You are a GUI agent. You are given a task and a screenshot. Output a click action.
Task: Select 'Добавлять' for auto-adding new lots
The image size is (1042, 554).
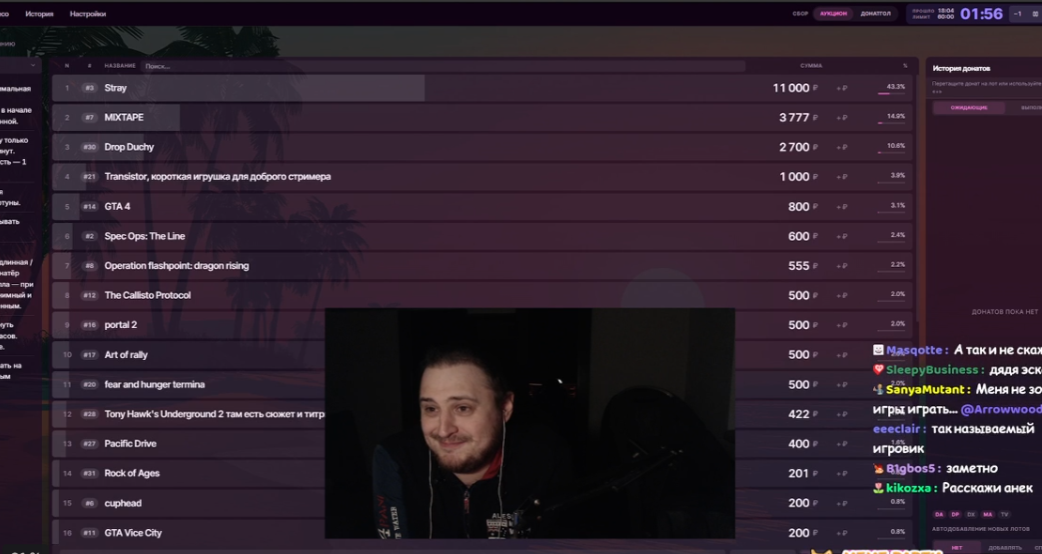pyautogui.click(x=1005, y=548)
